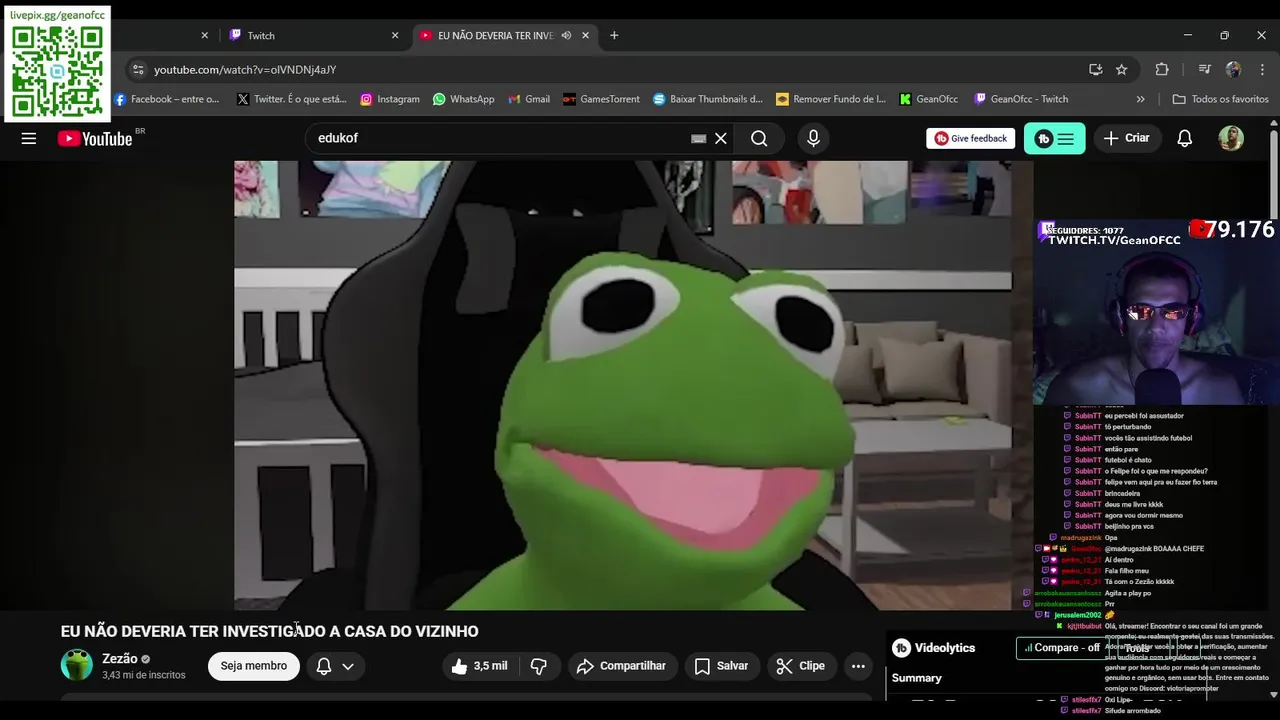1280x720 pixels.
Task: Toggle Videolytics Compare off button
Action: (1062, 648)
